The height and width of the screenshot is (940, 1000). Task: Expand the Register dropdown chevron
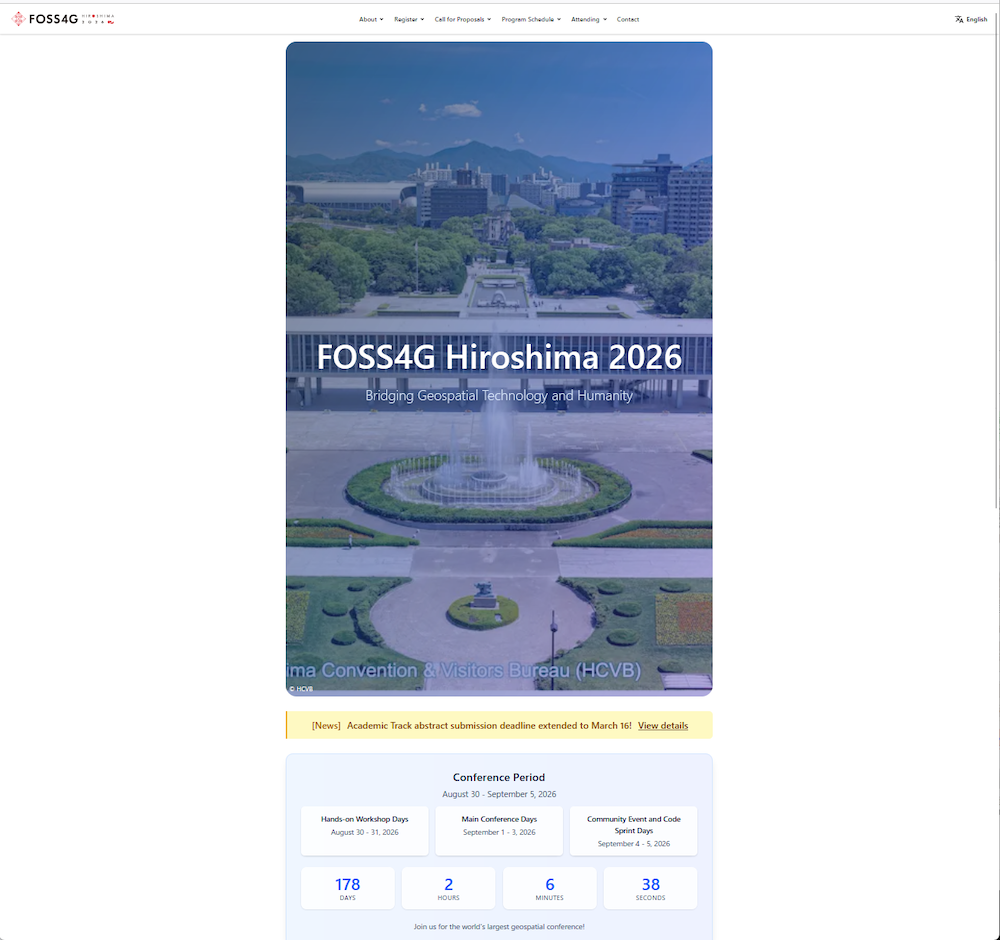422,20
